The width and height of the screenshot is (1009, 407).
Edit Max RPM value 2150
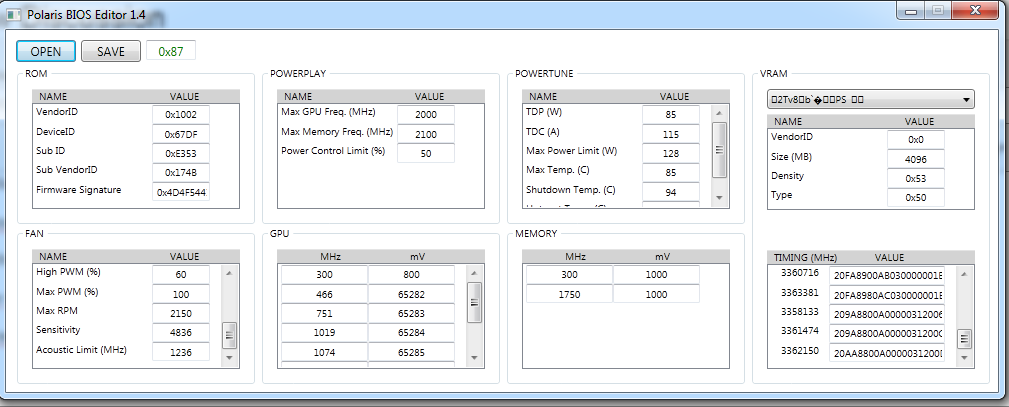181,314
